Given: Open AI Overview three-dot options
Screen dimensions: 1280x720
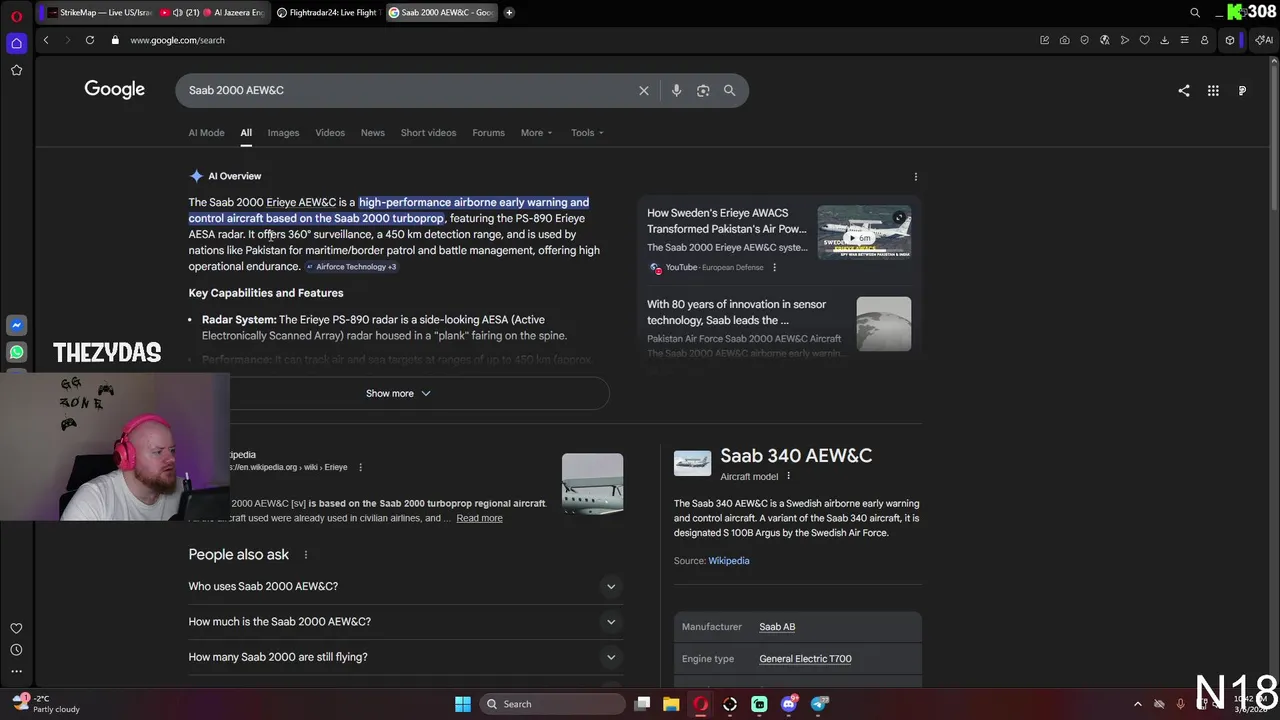Looking at the screenshot, I should [x=915, y=177].
